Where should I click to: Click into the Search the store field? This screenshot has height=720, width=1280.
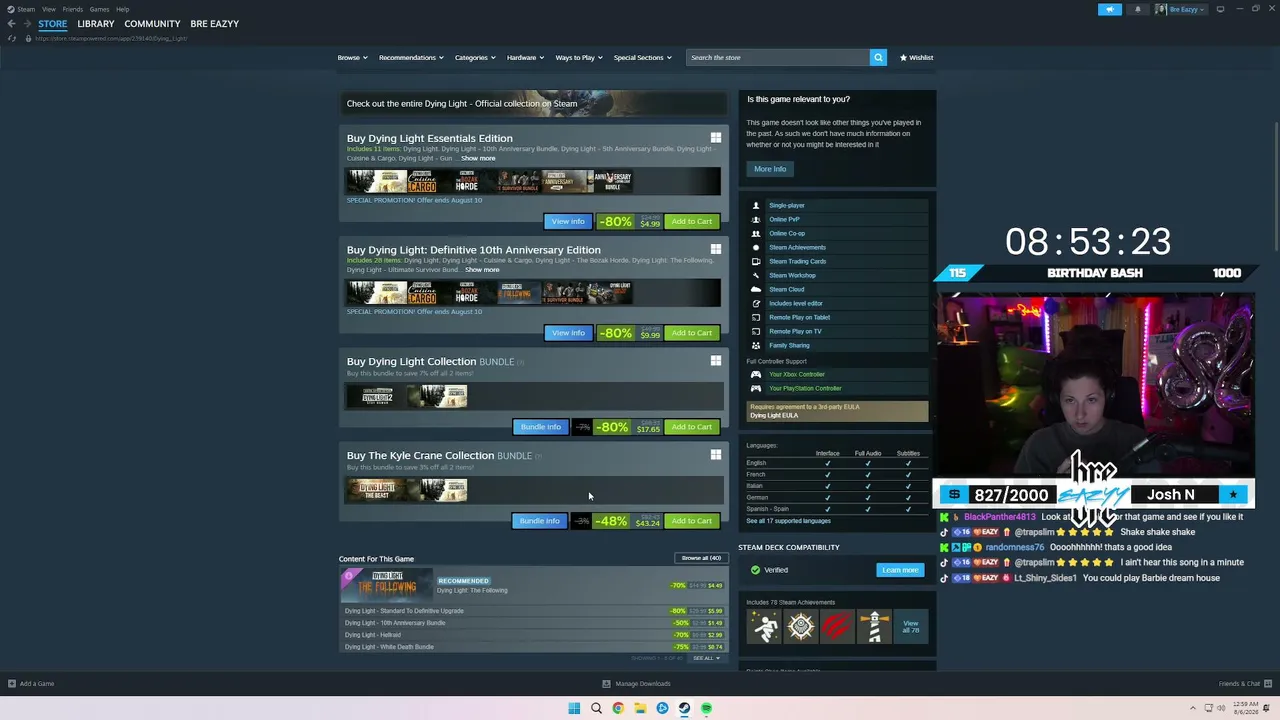(x=778, y=58)
